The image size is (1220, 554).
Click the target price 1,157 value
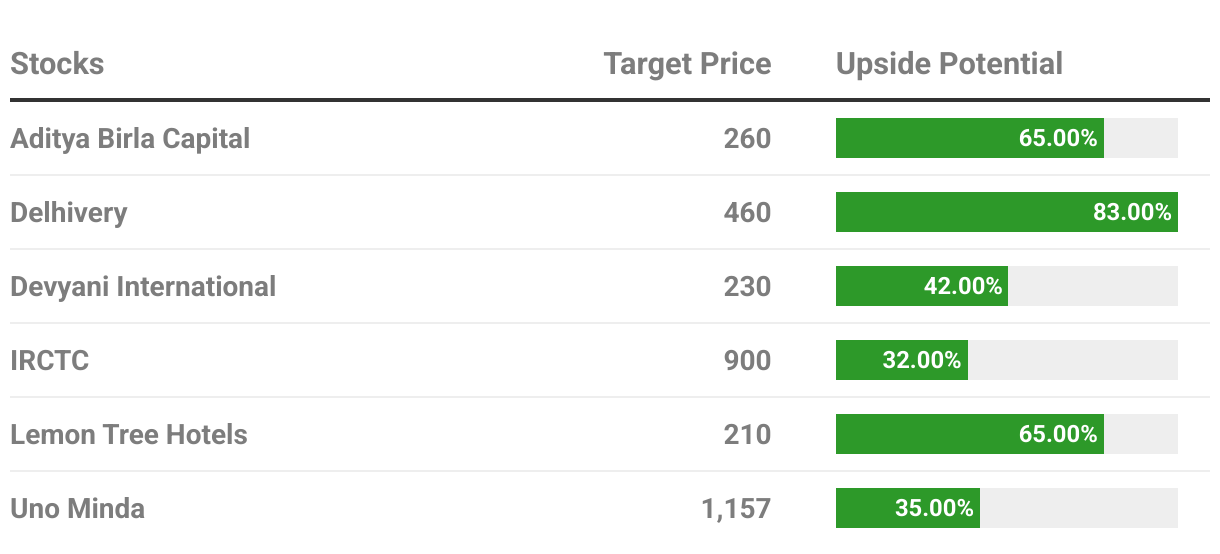(736, 508)
